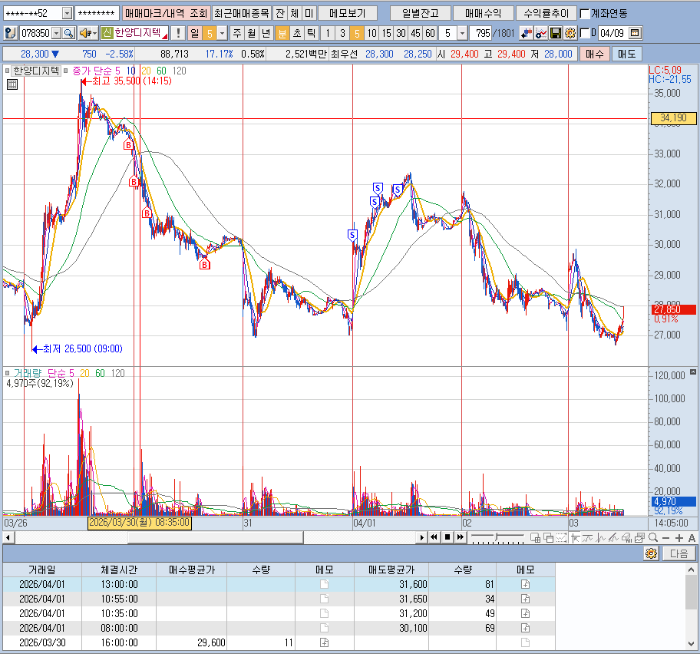Open the buy memo icon for 29,600 row
Image resolution: width=700 pixels, height=654 pixels.
324,642
